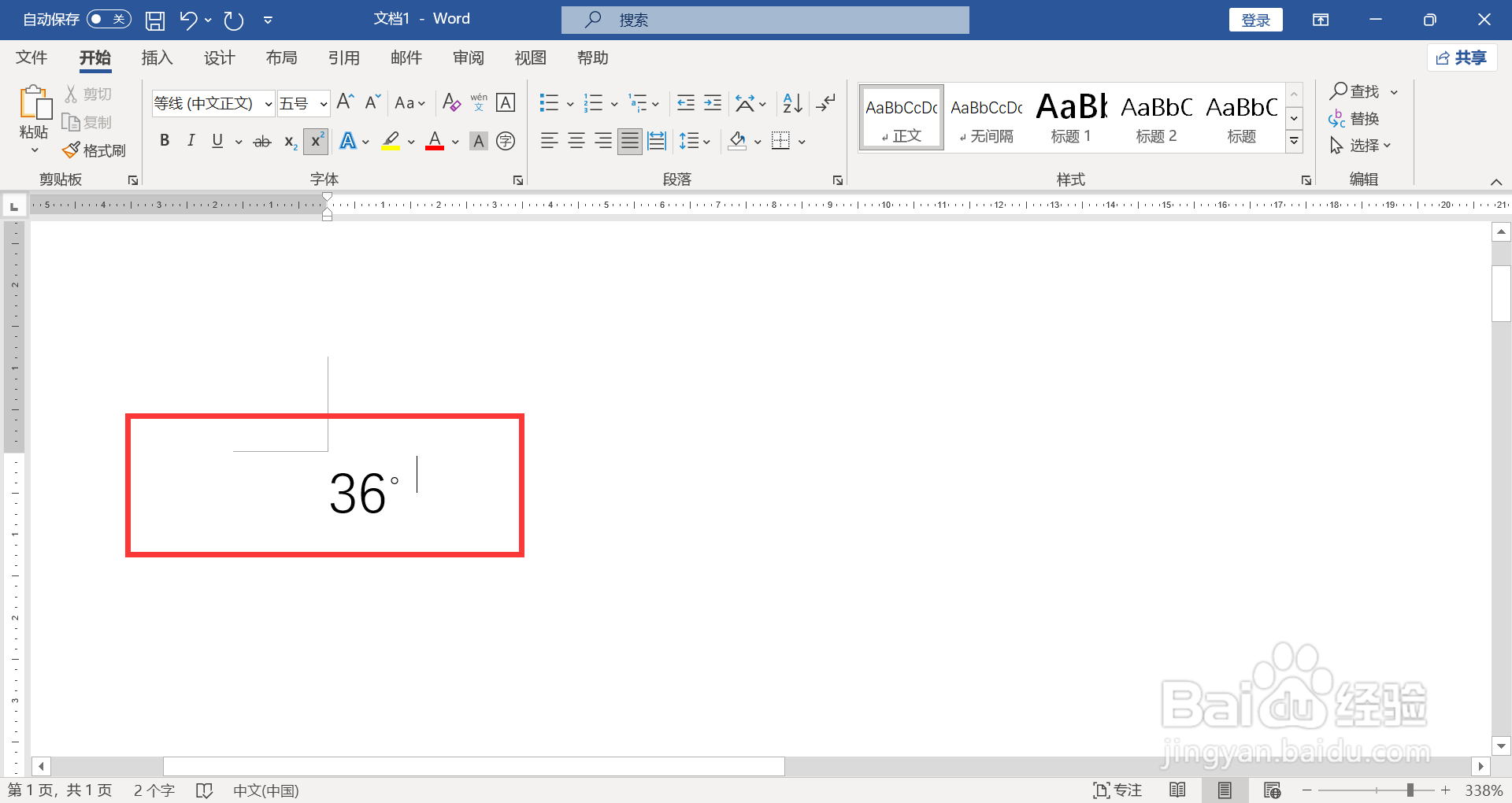
Task: Clear all formatting icon
Action: (451, 102)
